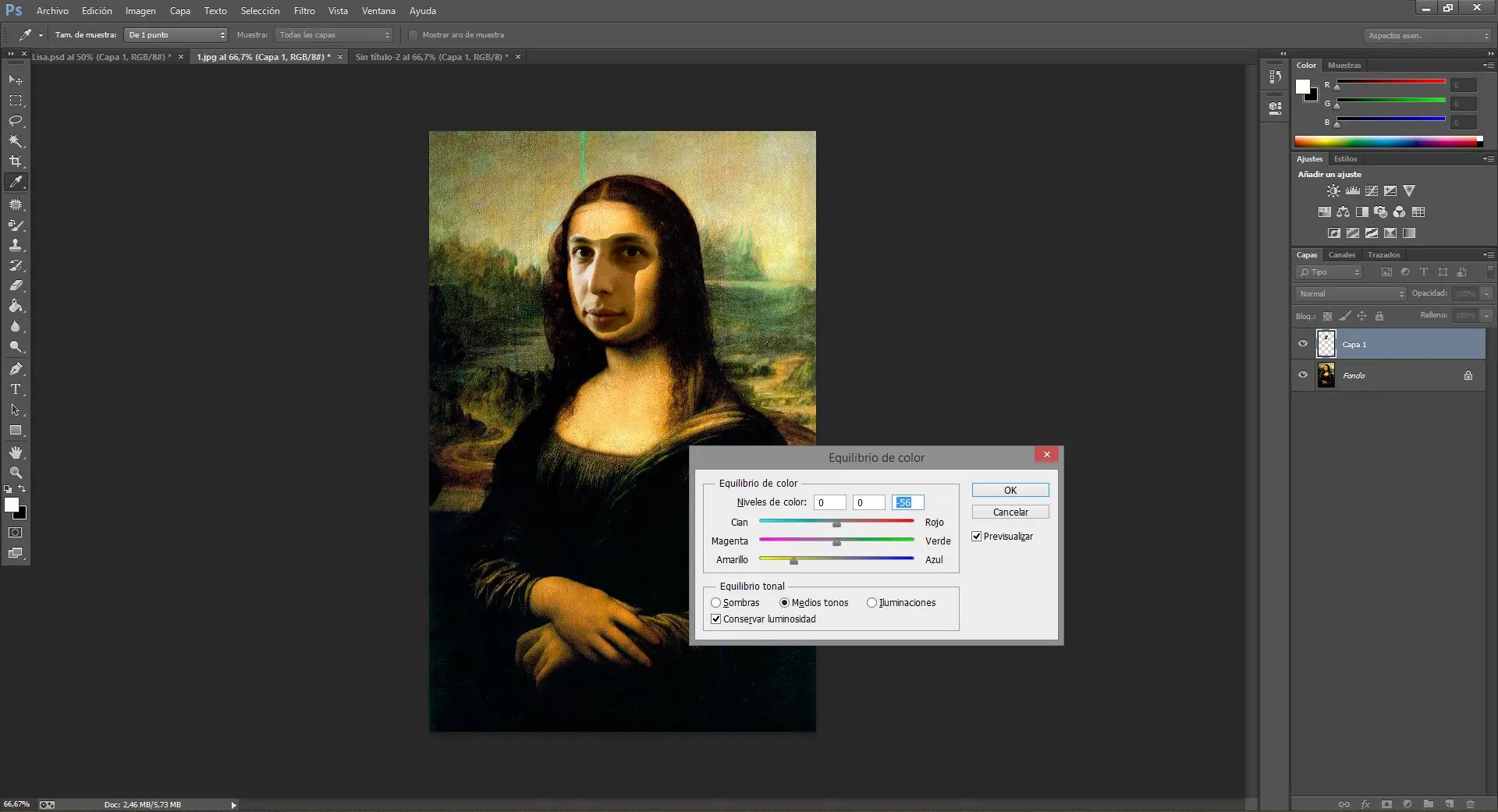Image resolution: width=1498 pixels, height=812 pixels.
Task: Select the Move tool
Action: 16,80
